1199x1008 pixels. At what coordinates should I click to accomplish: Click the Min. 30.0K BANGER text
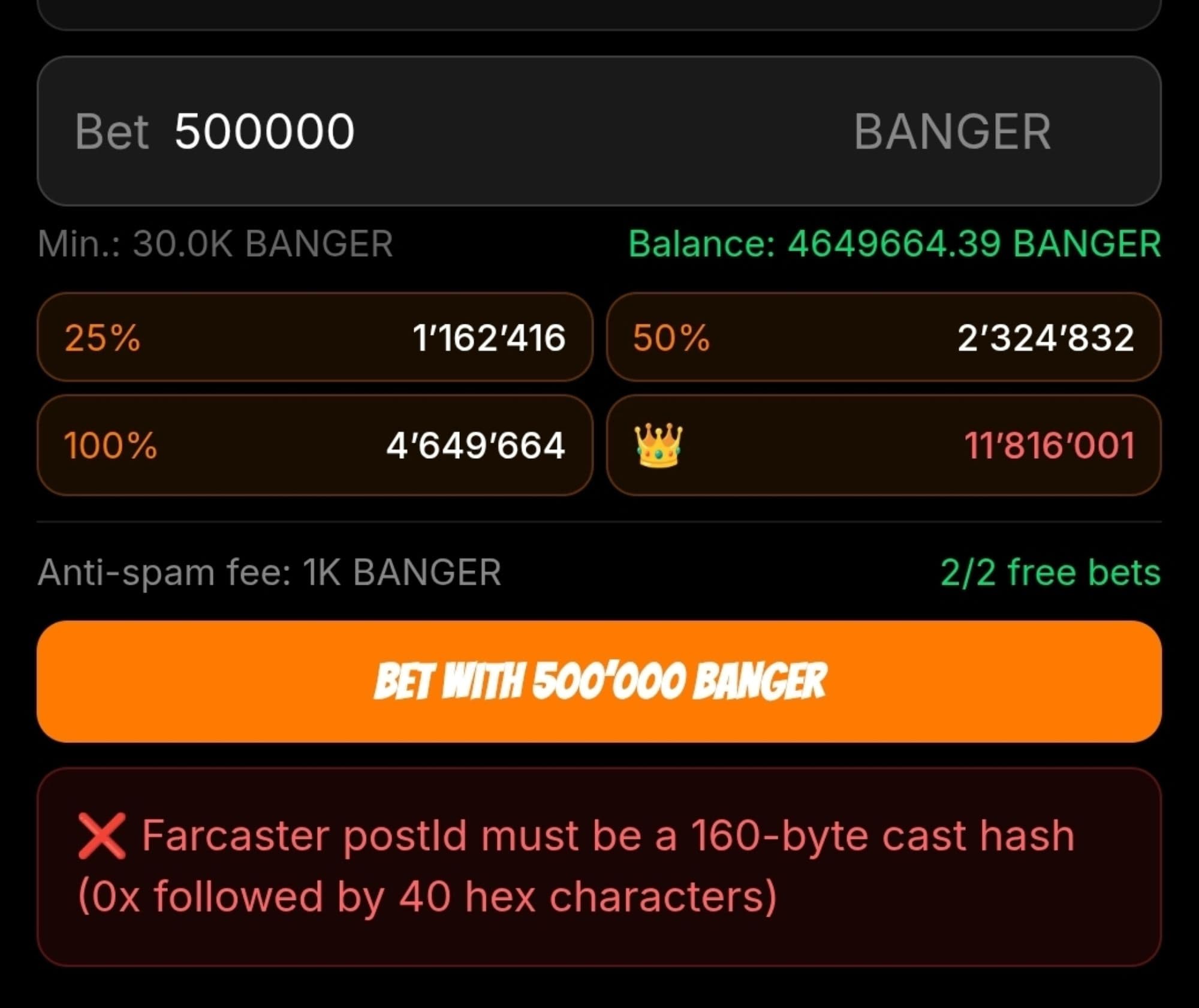coord(215,244)
